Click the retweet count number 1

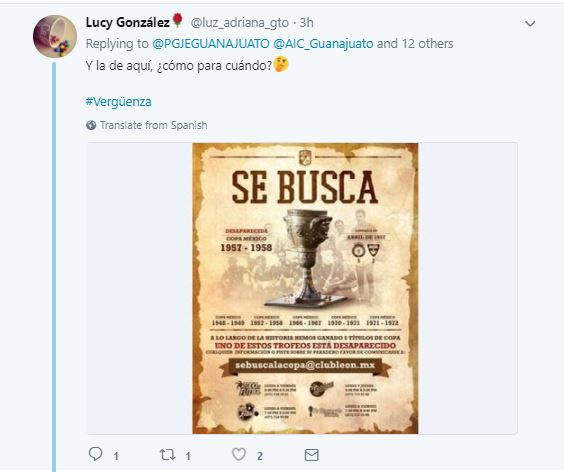tap(188, 456)
